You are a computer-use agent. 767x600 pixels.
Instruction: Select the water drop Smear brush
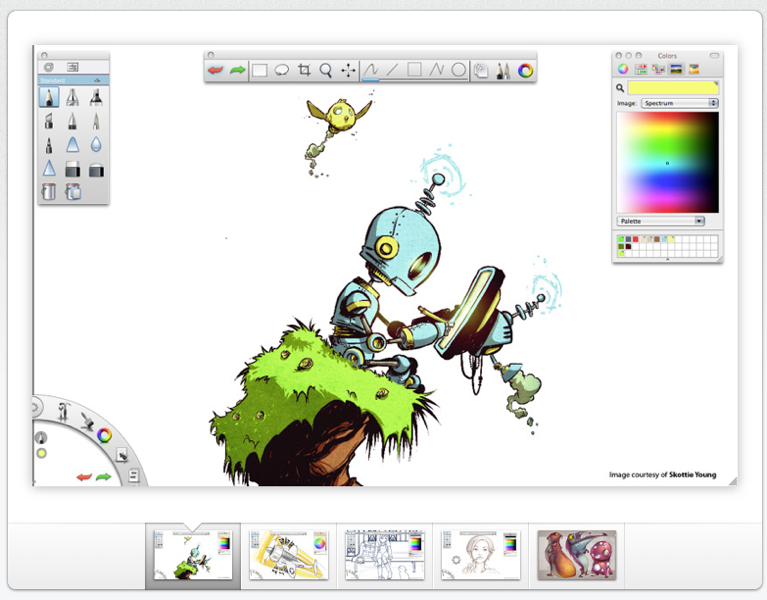[96, 144]
